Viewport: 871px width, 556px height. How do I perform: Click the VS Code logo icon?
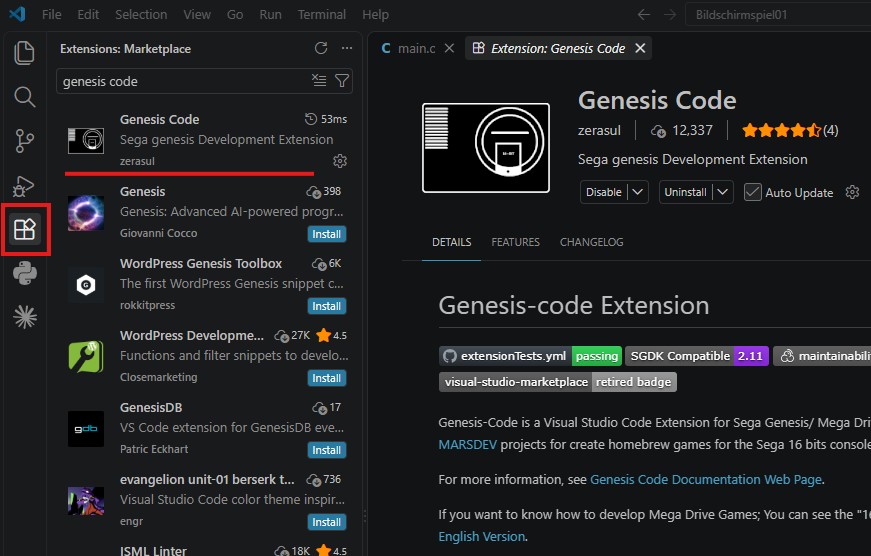click(18, 14)
